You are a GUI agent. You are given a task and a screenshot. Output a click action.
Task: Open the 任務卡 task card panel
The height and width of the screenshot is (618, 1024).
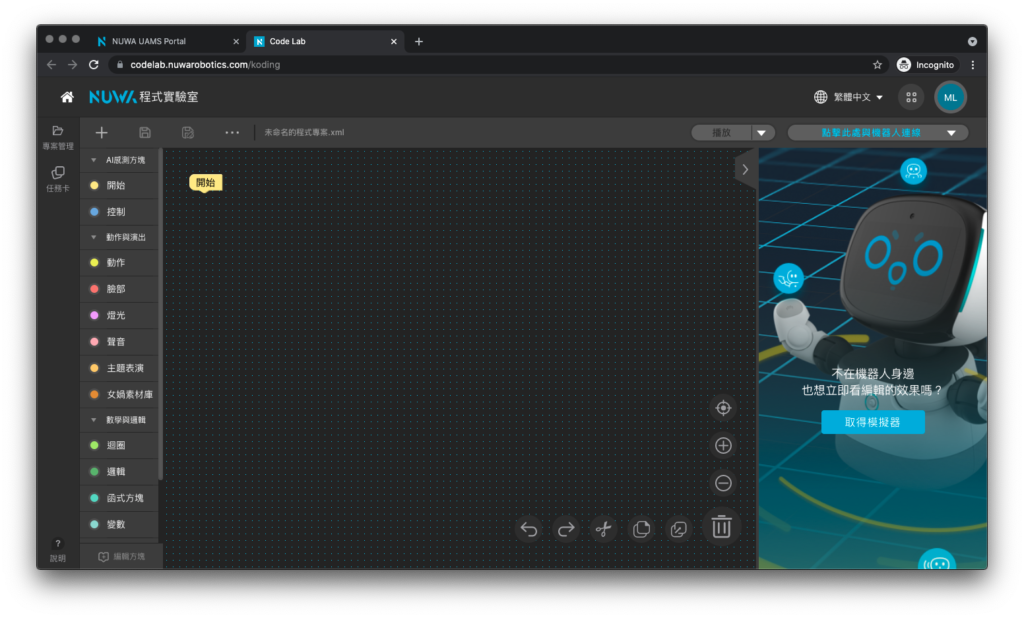[57, 179]
